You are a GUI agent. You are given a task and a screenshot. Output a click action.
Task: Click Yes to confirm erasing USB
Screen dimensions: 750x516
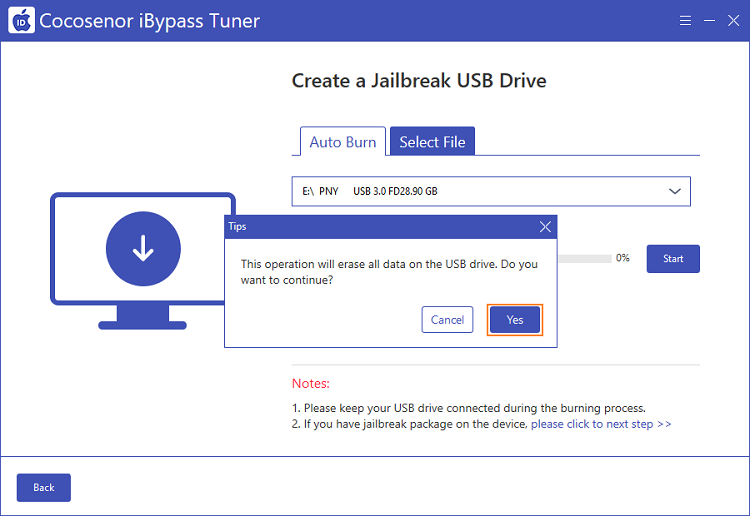(x=515, y=320)
